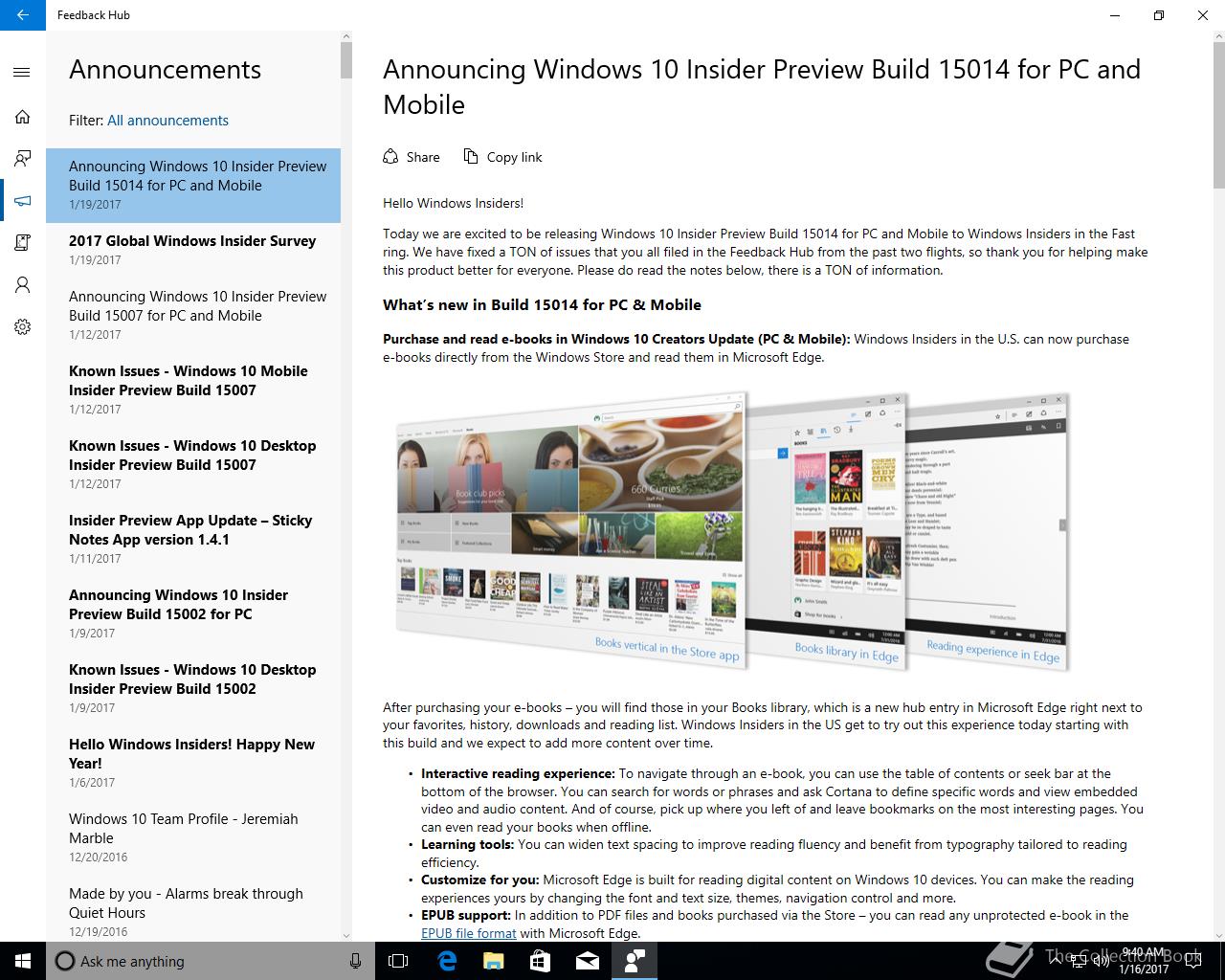Open the Mail app from taskbar
The height and width of the screenshot is (980, 1225).
(x=587, y=961)
